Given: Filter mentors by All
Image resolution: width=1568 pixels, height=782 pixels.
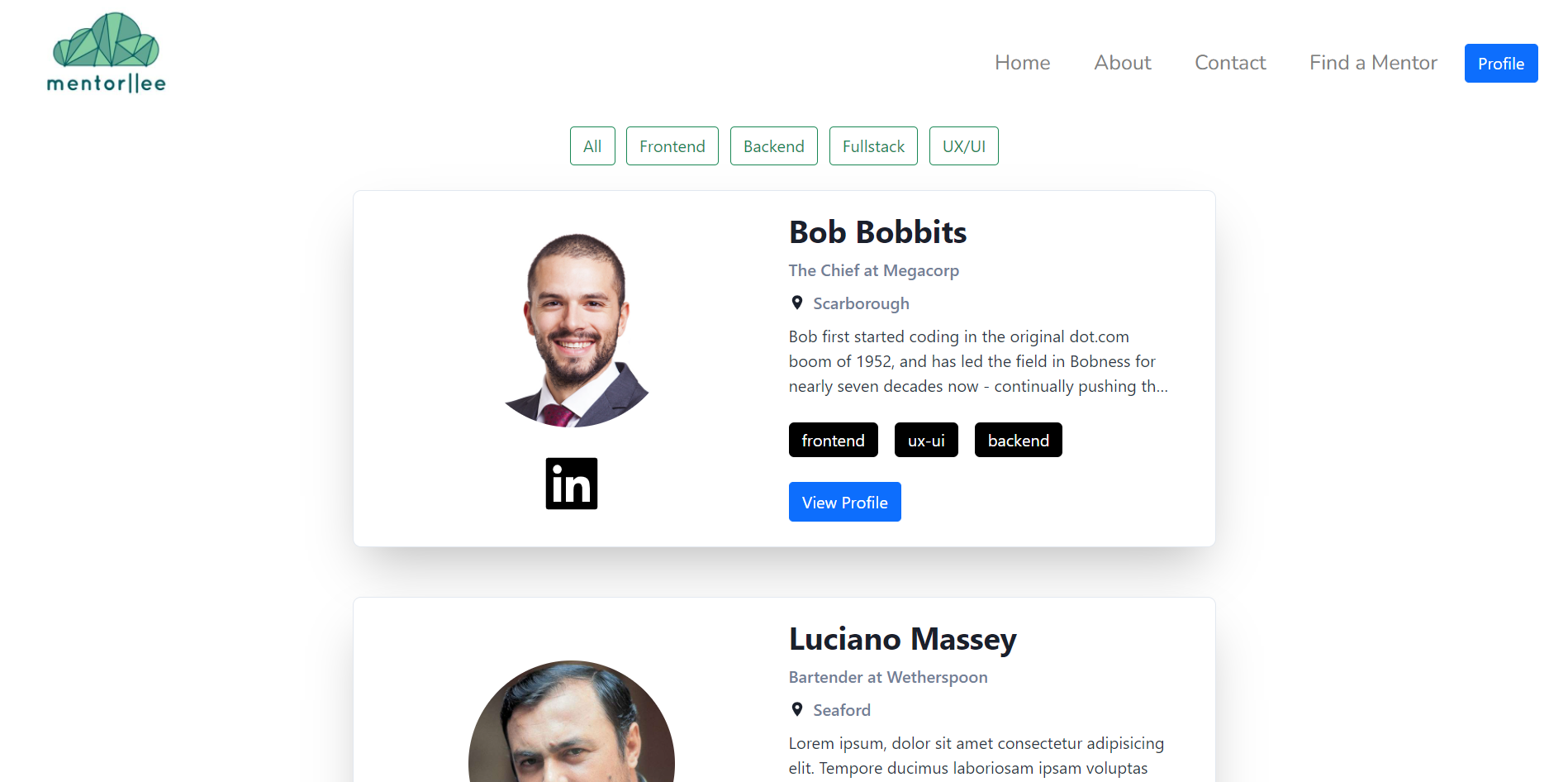Looking at the screenshot, I should tap(592, 146).
